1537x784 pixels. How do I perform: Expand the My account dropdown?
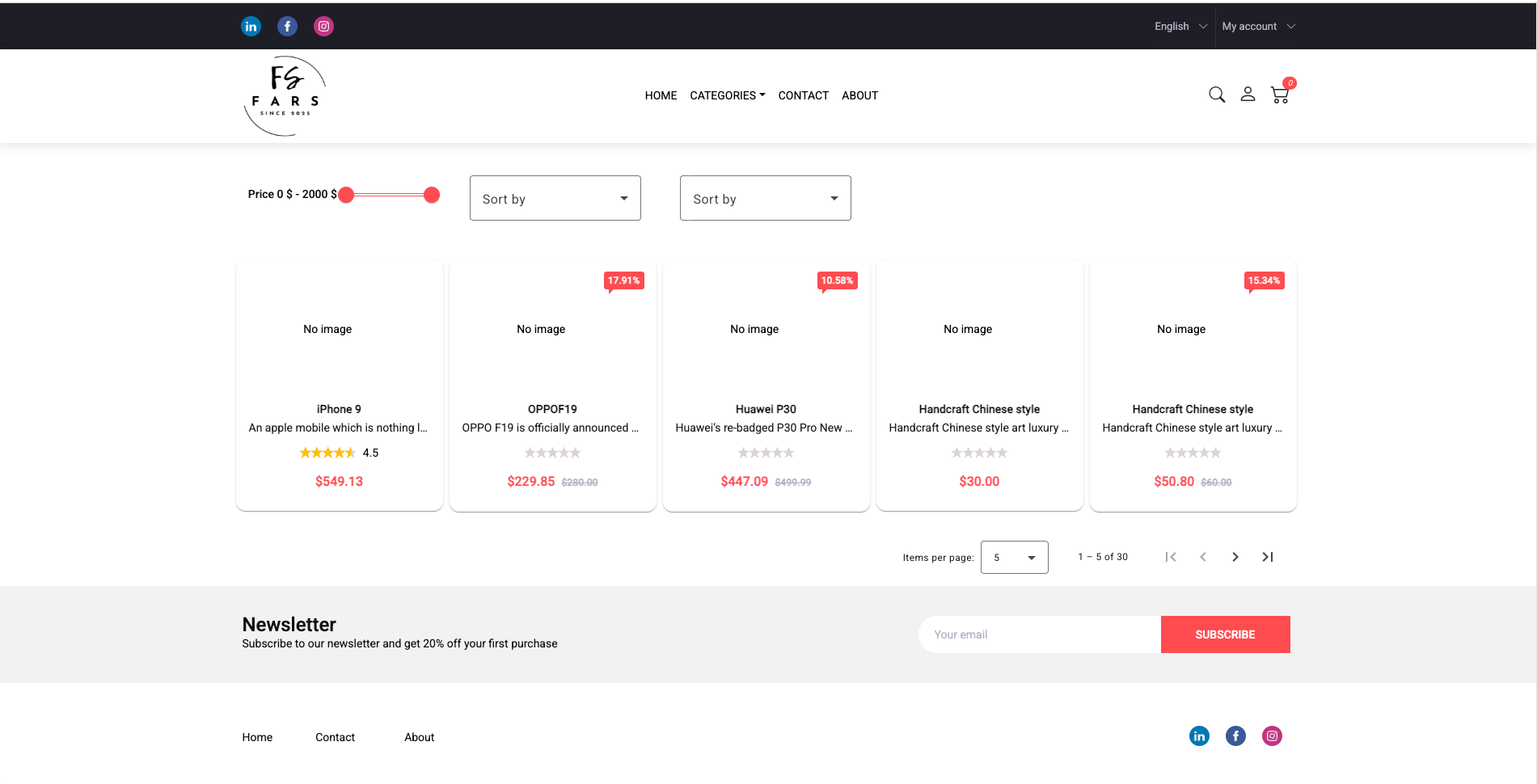click(x=1257, y=27)
